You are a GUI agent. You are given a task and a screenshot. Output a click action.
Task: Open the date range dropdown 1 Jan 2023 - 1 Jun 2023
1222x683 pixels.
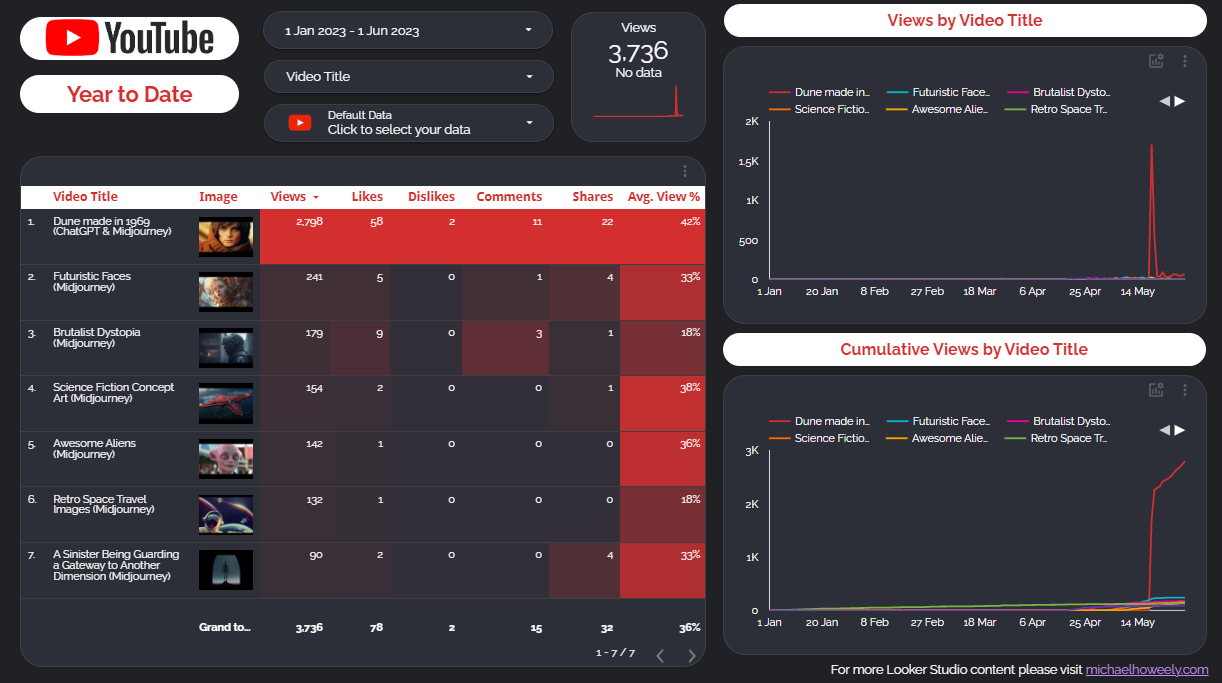point(408,30)
